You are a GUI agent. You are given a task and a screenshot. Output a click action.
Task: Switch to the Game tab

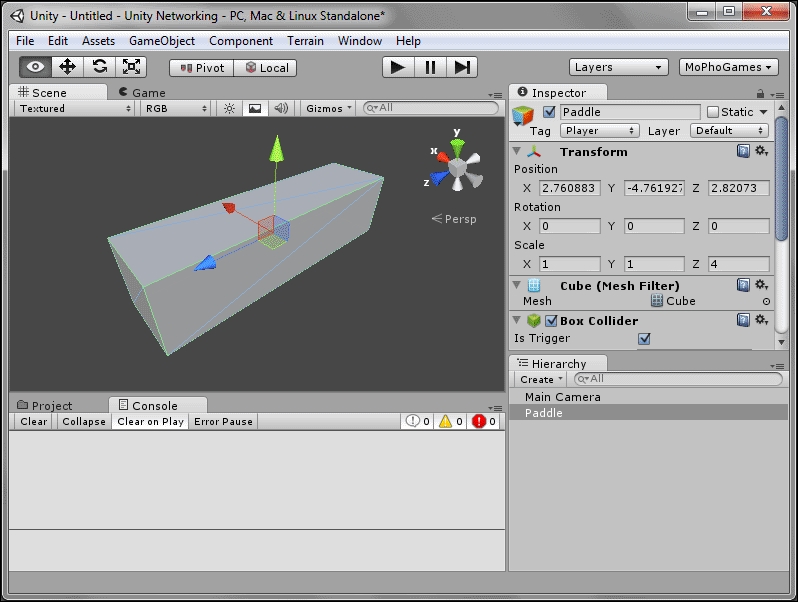pos(142,93)
